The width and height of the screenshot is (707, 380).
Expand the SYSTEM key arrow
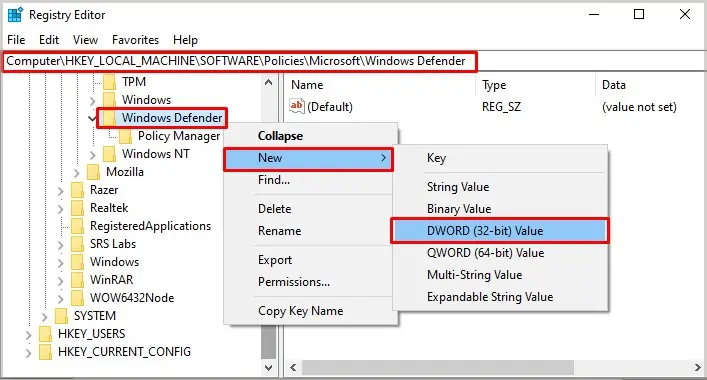coord(44,317)
